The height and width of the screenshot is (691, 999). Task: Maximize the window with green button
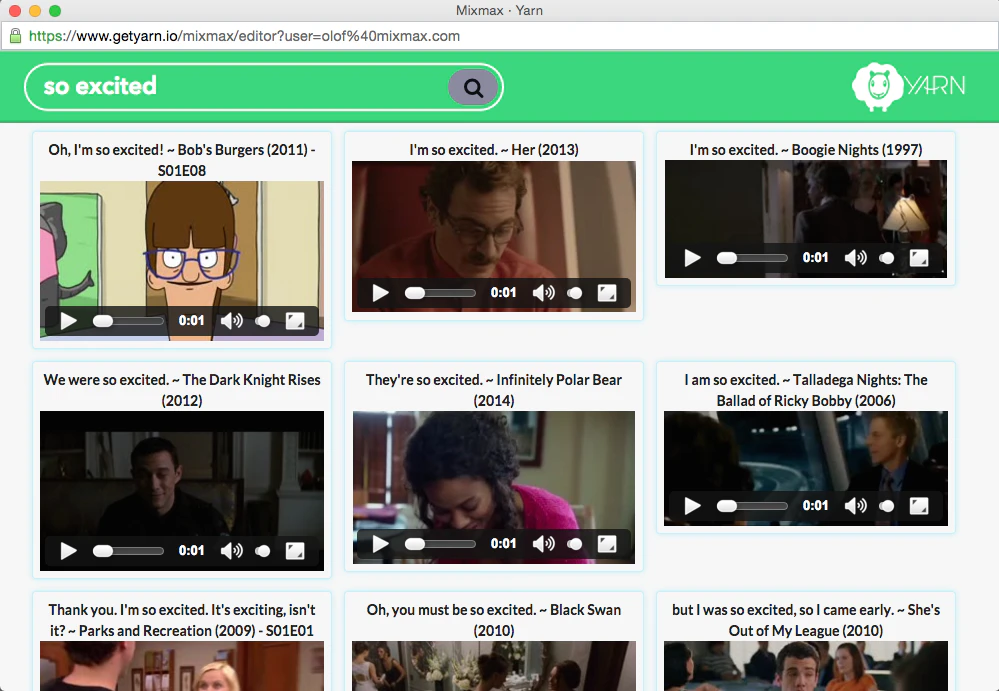[55, 11]
